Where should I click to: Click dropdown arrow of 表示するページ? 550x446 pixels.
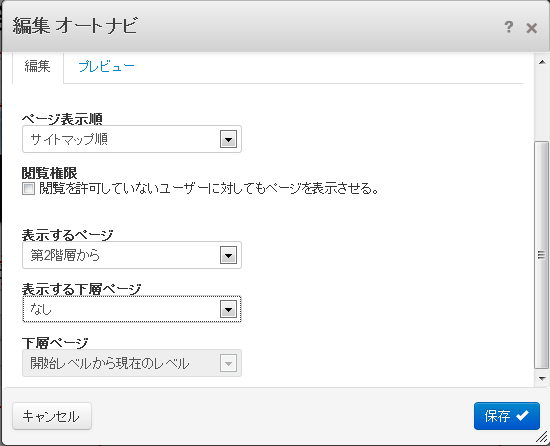point(228,255)
